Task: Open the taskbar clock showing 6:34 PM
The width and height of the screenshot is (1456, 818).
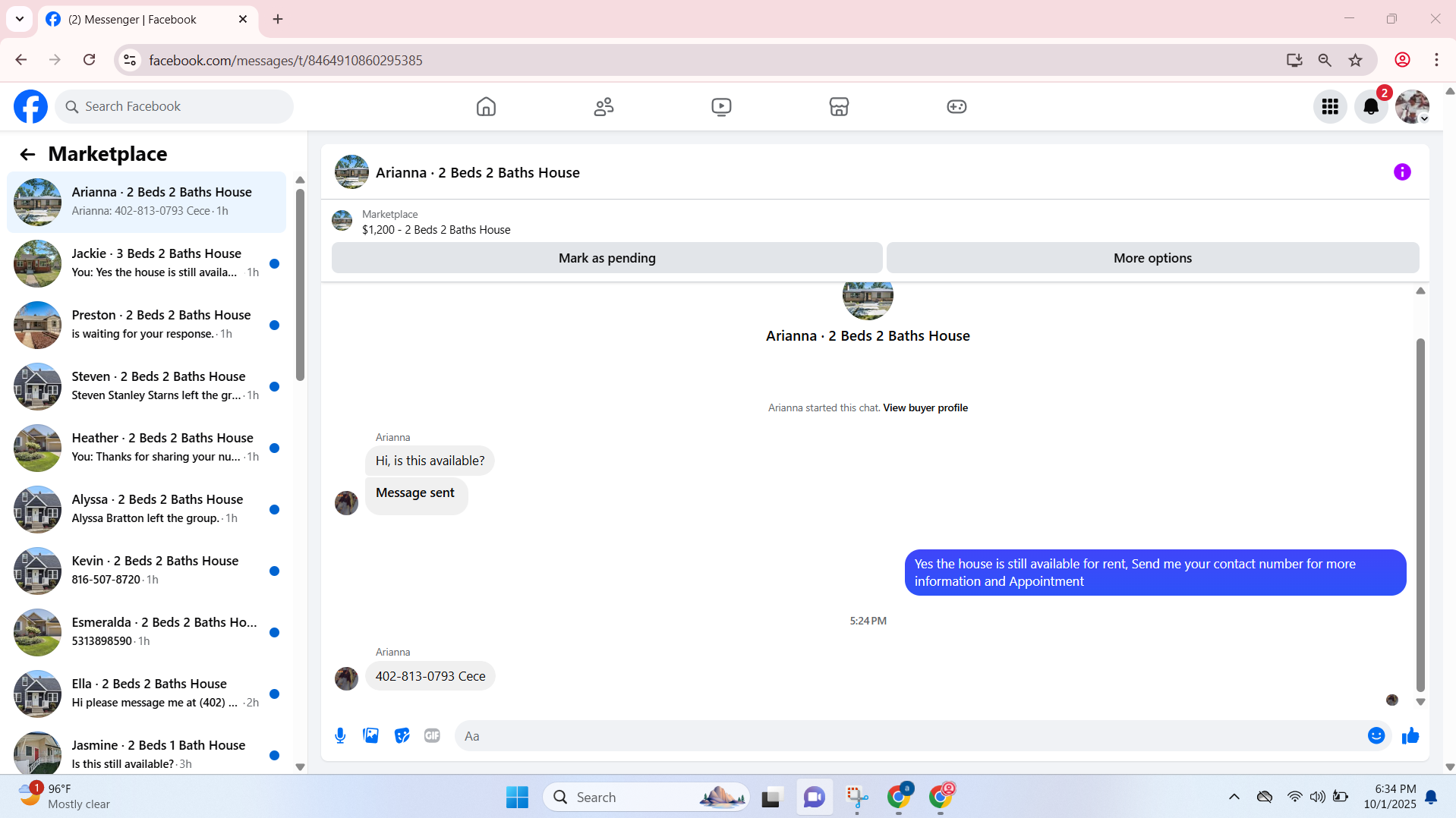Action: pyautogui.click(x=1389, y=797)
